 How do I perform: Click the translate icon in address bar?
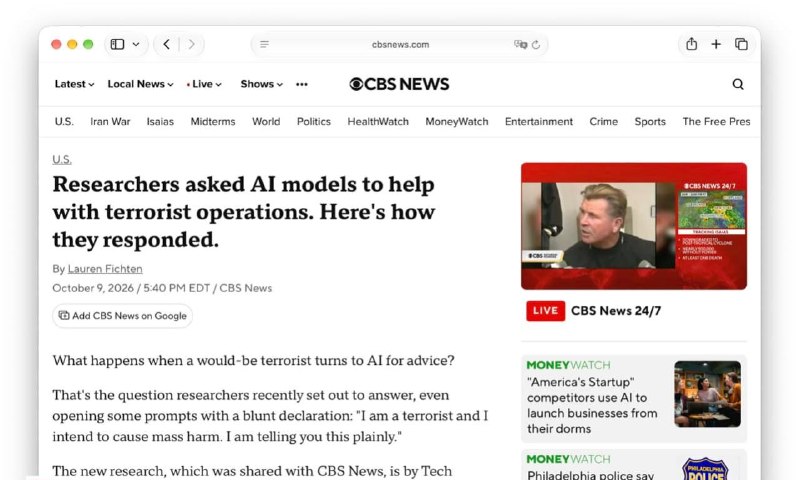(520, 44)
